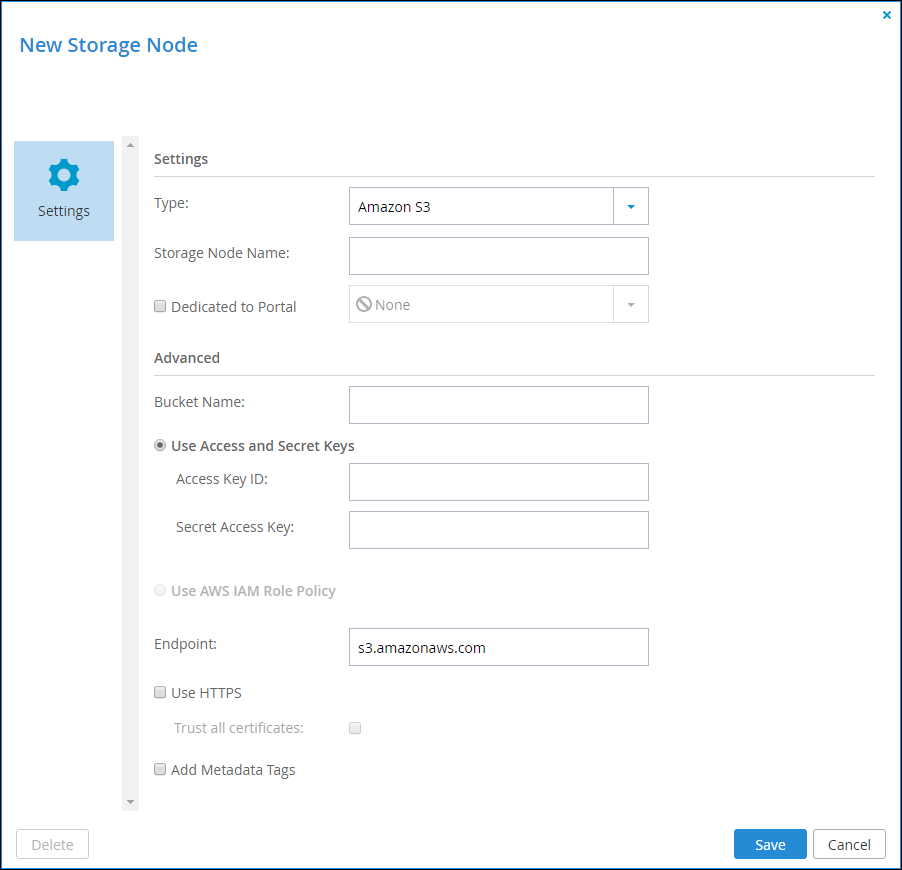This screenshot has width=902, height=870.
Task: Click the scrollbar down arrow
Action: 131,802
